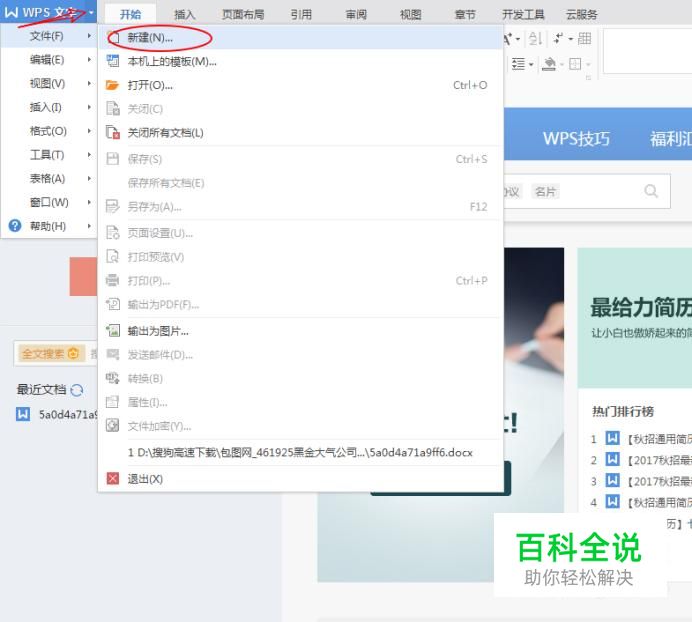Click the orange open-folder icon beside 打开(O)
Viewport: 692px width, 622px height.
113,85
